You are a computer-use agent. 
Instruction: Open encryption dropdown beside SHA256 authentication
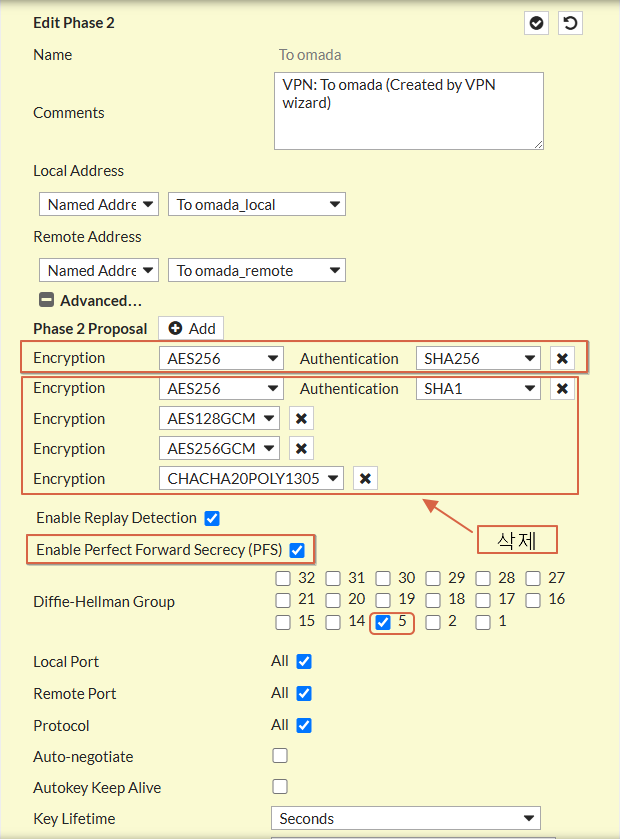coord(221,359)
